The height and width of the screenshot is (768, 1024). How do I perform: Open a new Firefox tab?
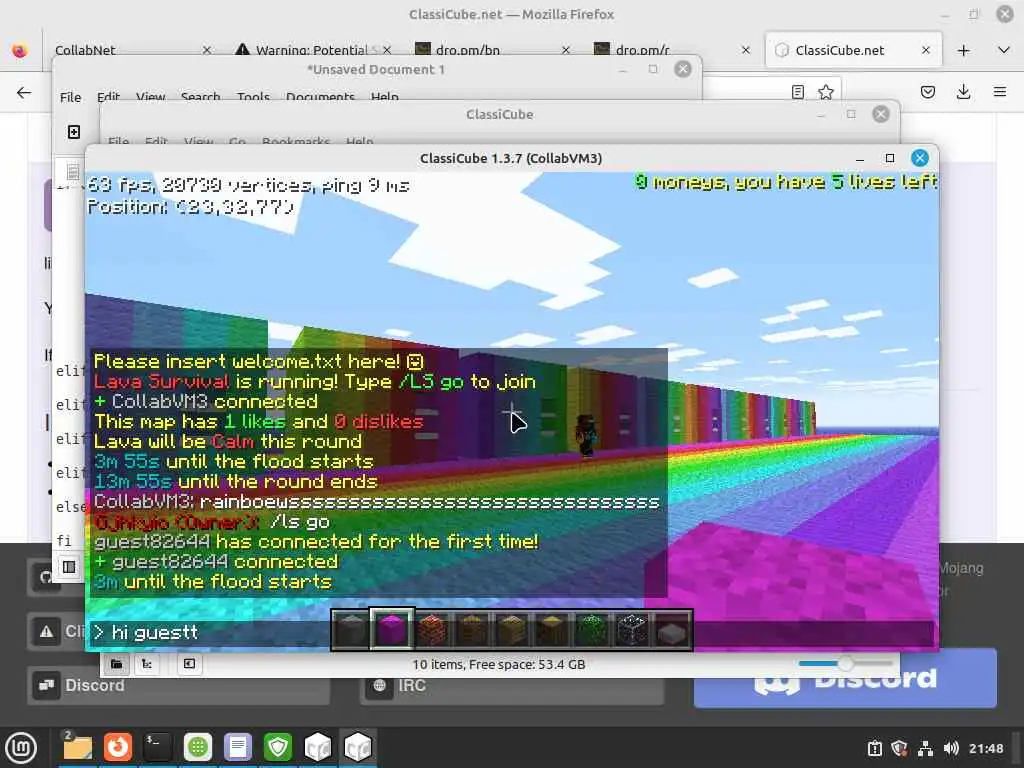(x=963, y=50)
